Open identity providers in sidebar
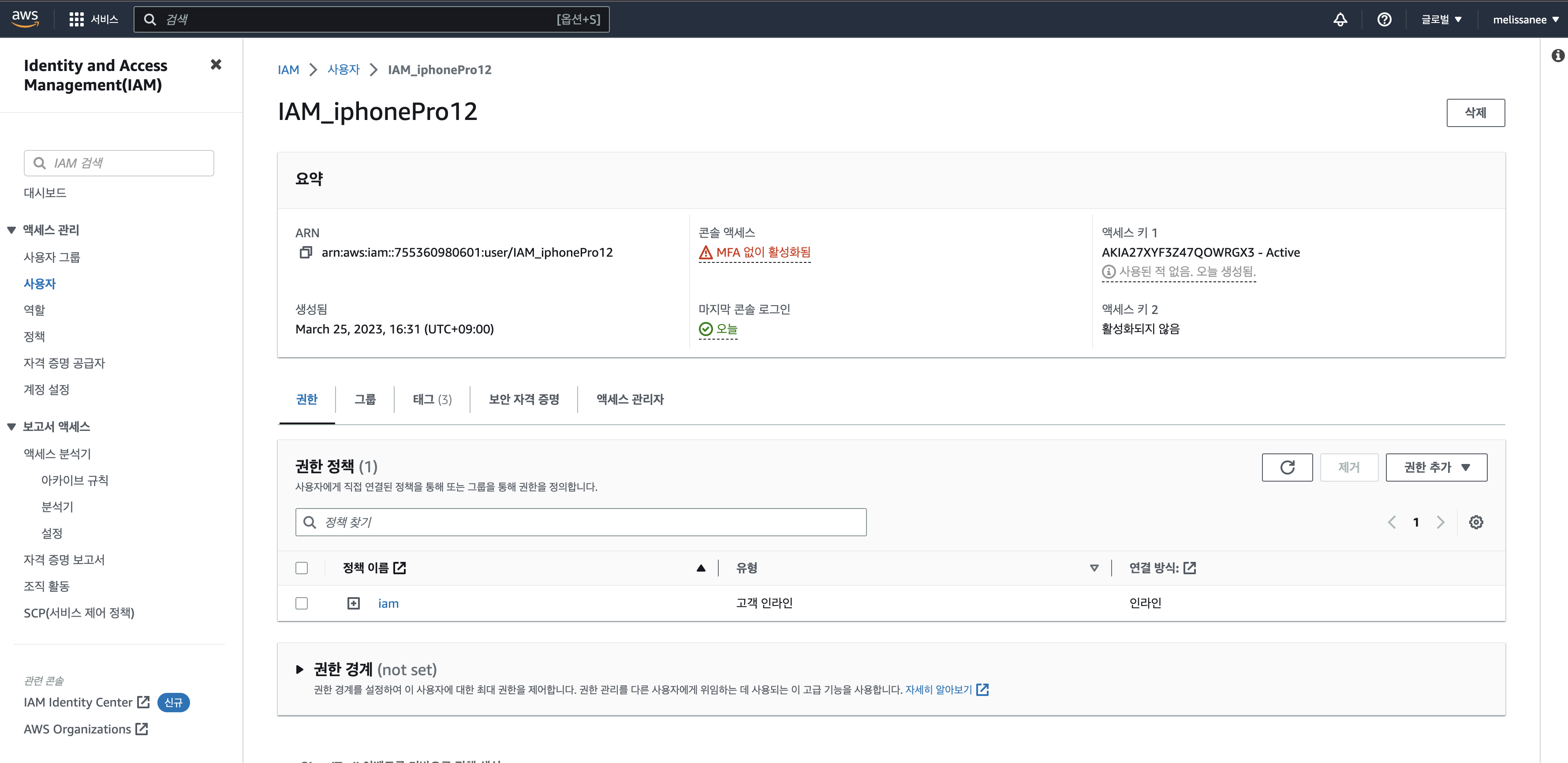The image size is (1568, 763). [64, 363]
